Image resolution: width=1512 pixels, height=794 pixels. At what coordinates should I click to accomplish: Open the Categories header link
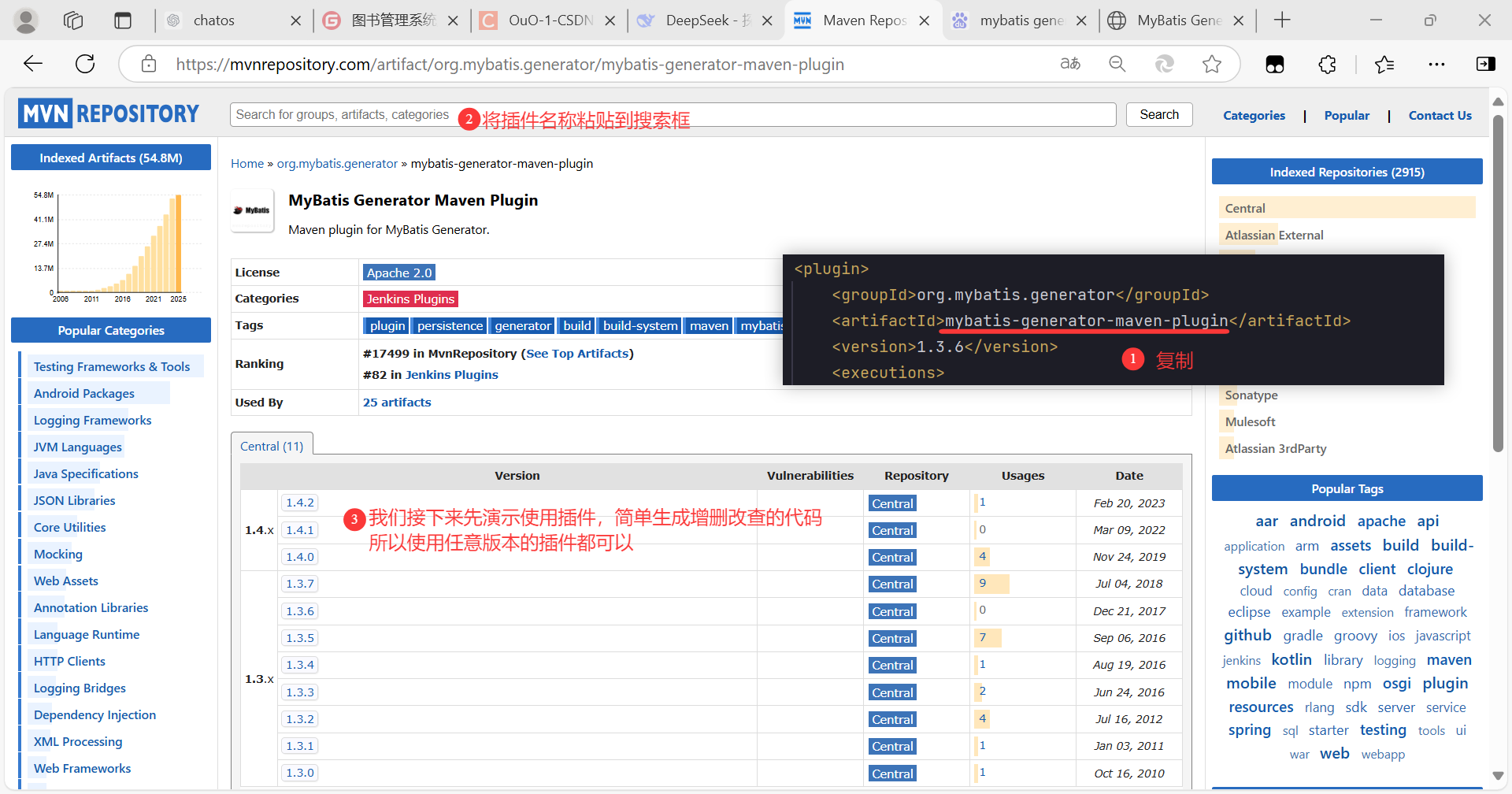tap(1254, 115)
